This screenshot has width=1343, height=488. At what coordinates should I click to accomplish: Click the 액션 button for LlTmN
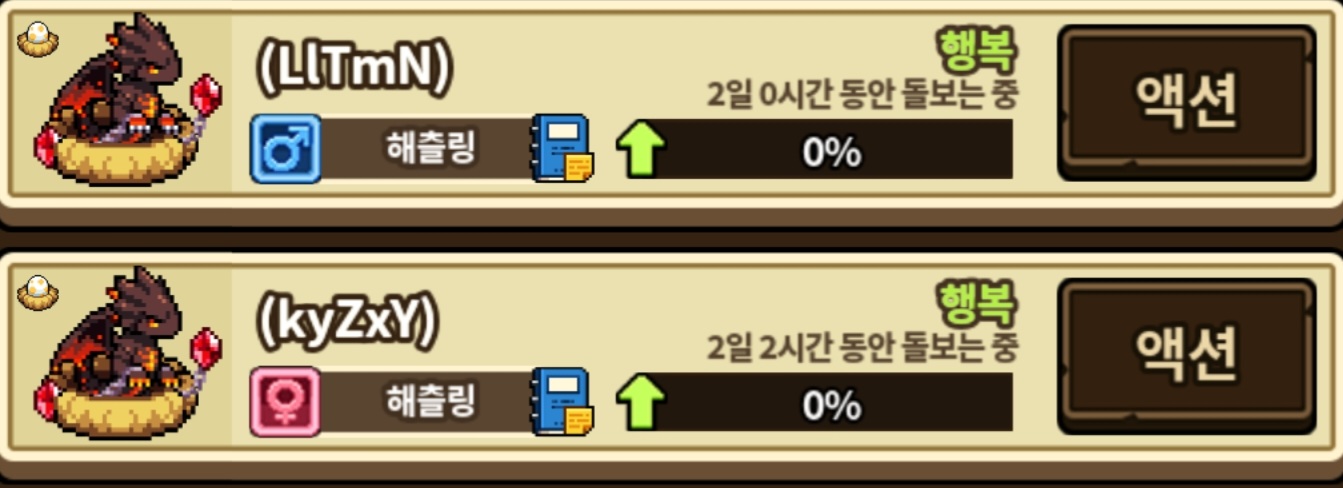point(1186,101)
